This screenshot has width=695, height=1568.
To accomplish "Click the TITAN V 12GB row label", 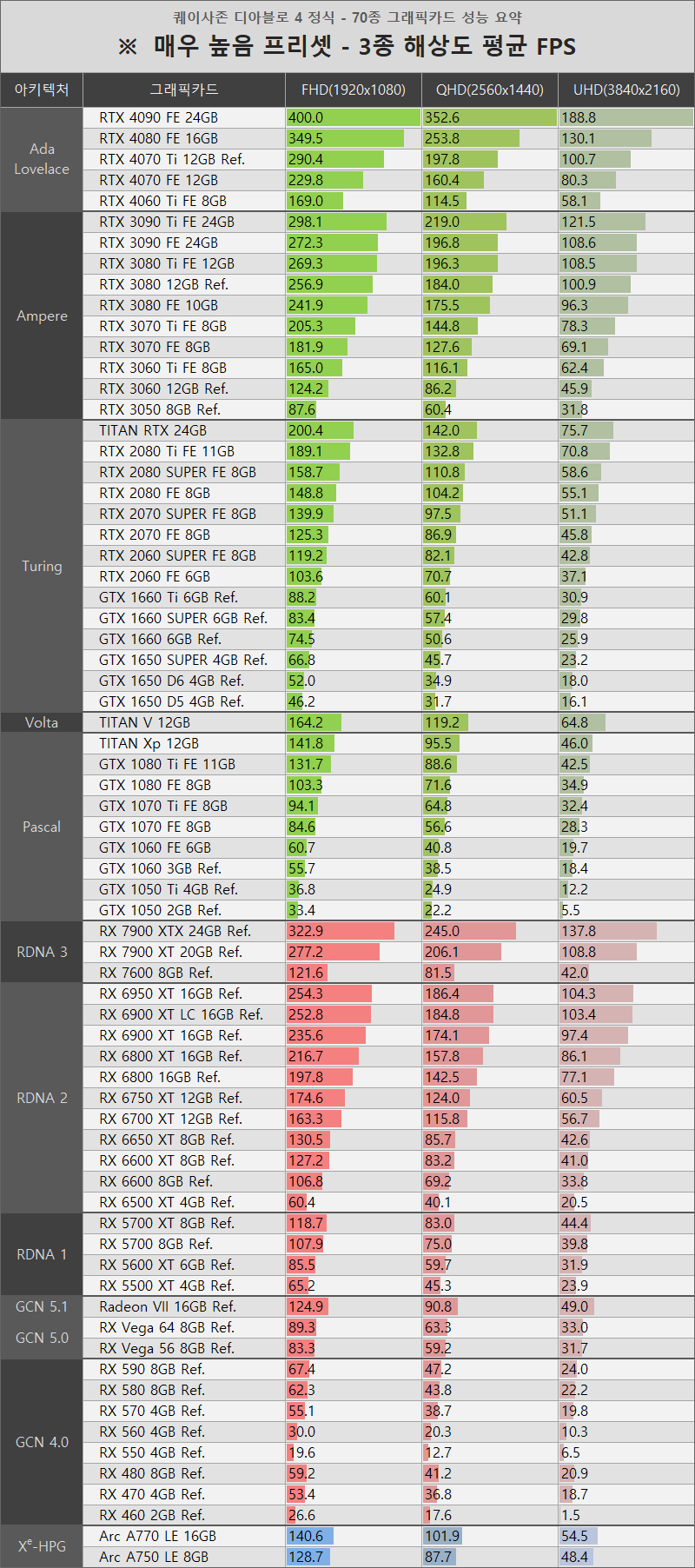I will pos(144,722).
